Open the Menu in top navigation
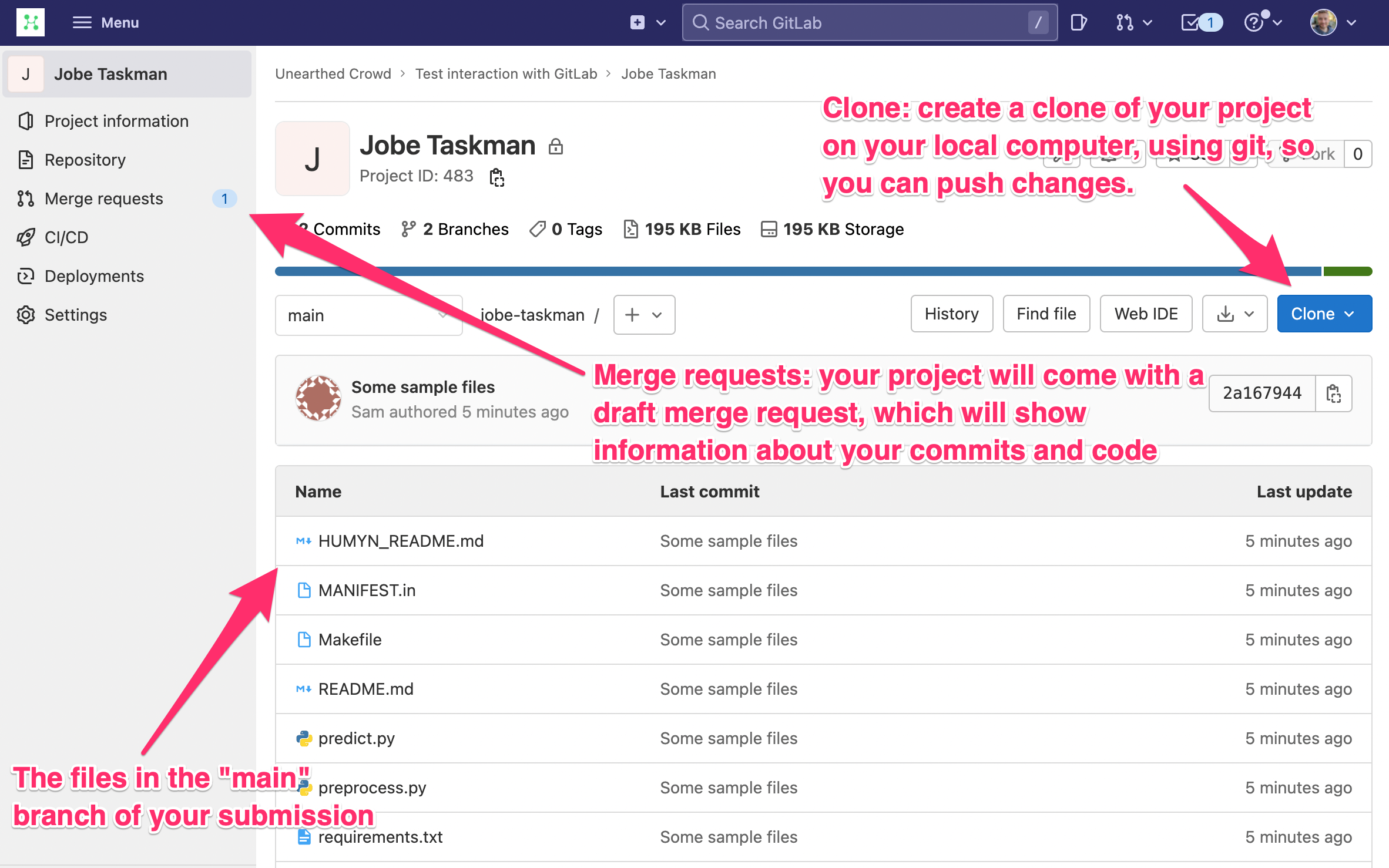The width and height of the screenshot is (1389, 868). point(106,22)
